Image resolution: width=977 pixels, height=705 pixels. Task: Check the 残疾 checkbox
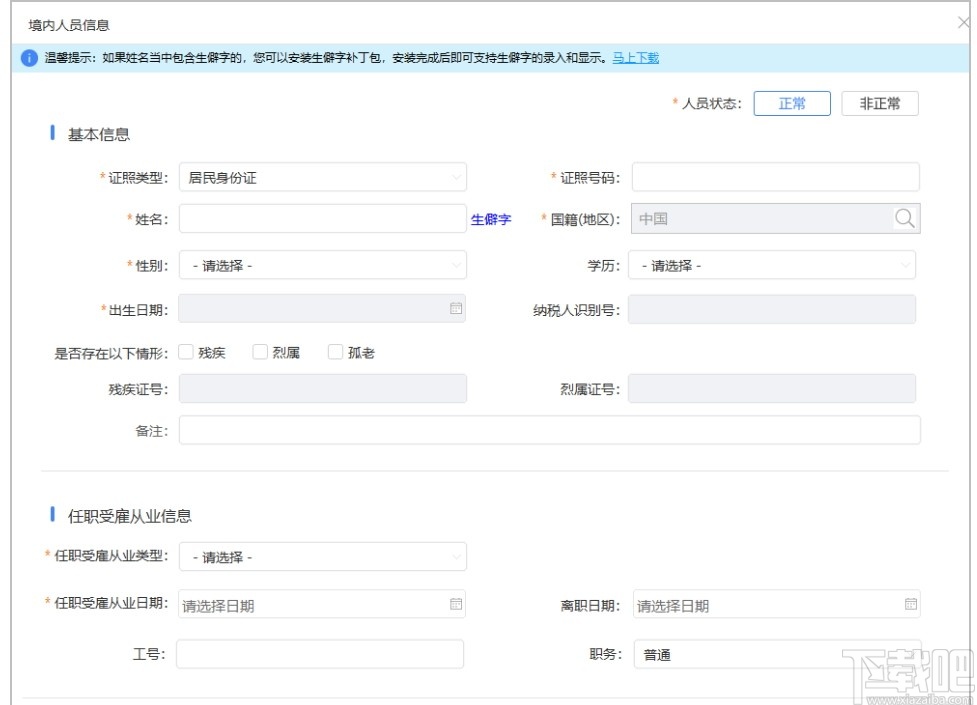(185, 352)
